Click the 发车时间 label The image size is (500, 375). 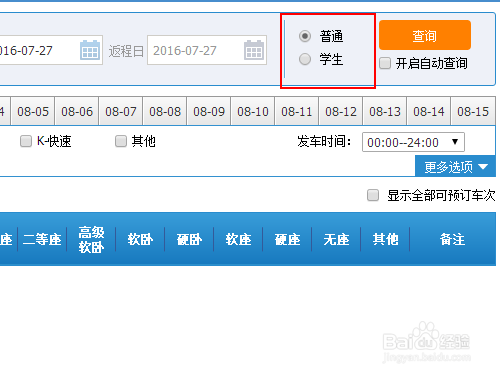tap(324, 141)
